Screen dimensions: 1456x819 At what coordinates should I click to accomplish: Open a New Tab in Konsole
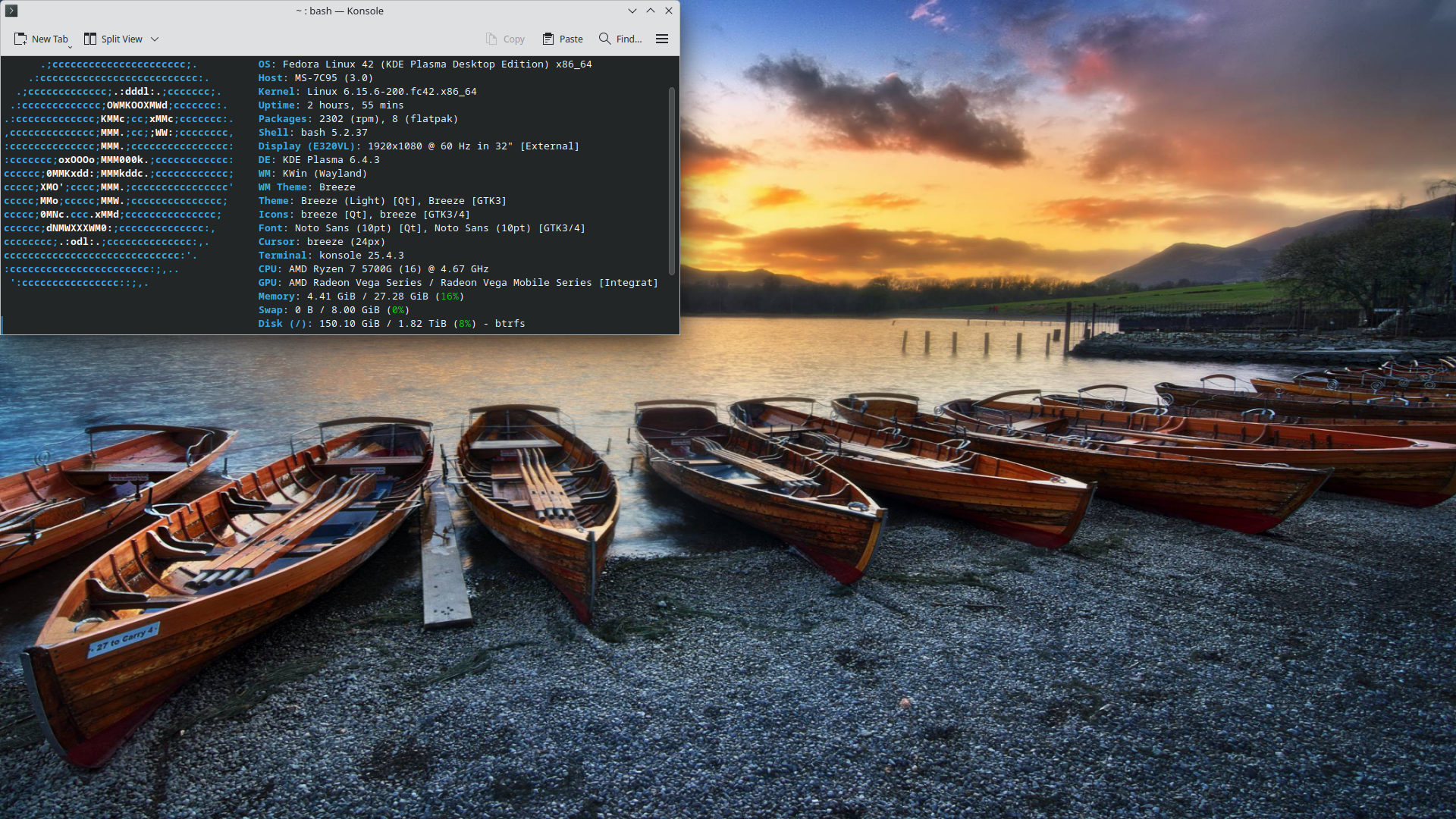pyautogui.click(x=41, y=39)
